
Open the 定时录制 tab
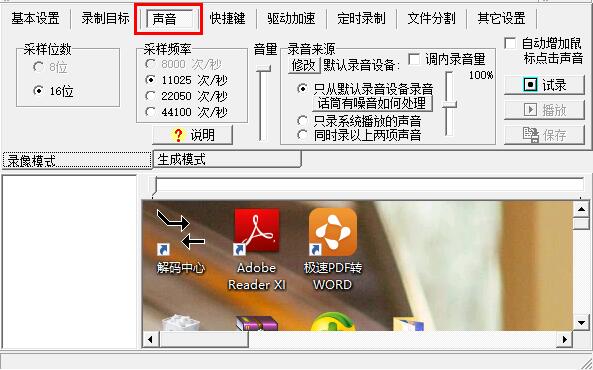pyautogui.click(x=361, y=18)
